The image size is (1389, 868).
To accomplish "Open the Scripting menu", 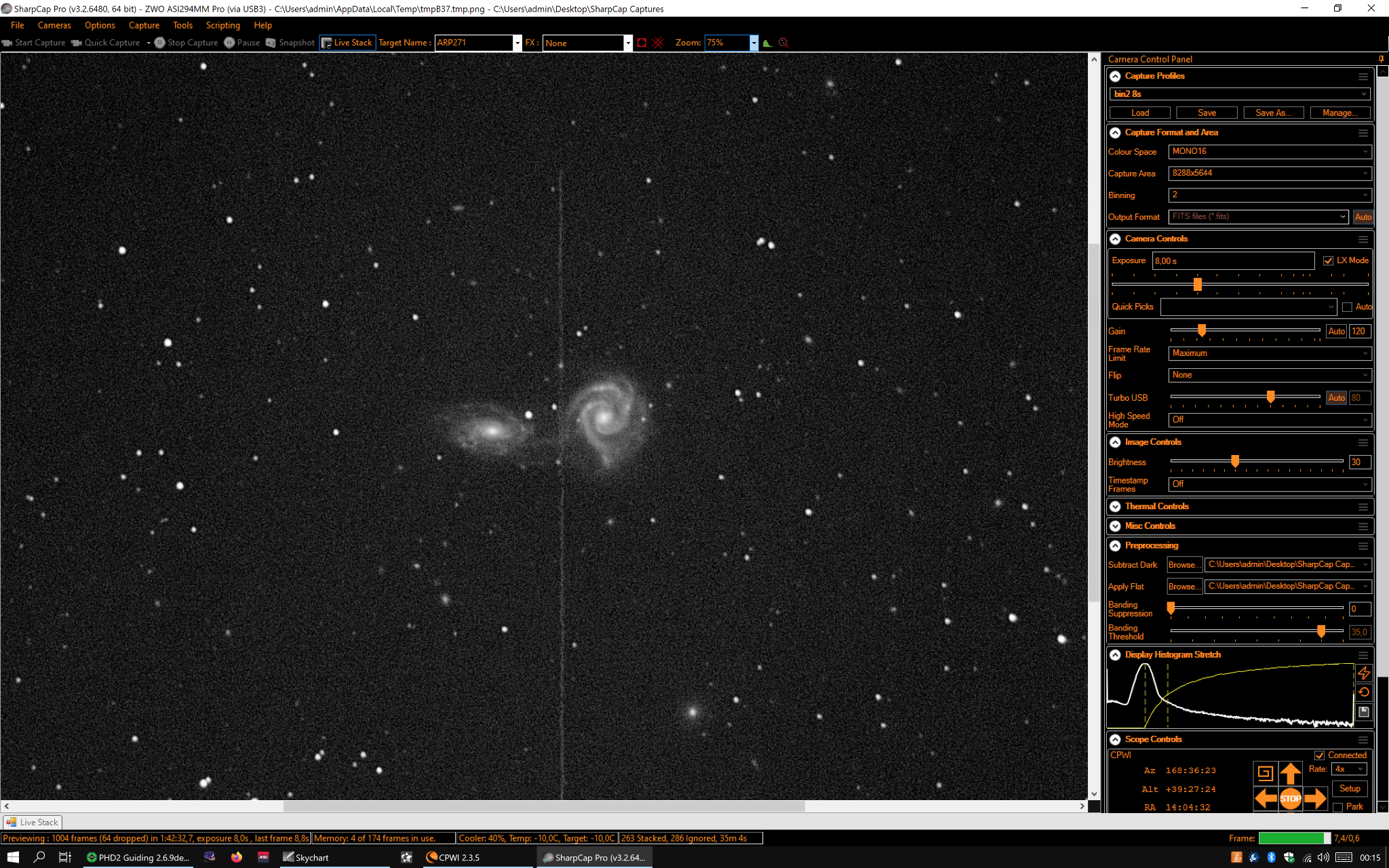I will [x=223, y=25].
